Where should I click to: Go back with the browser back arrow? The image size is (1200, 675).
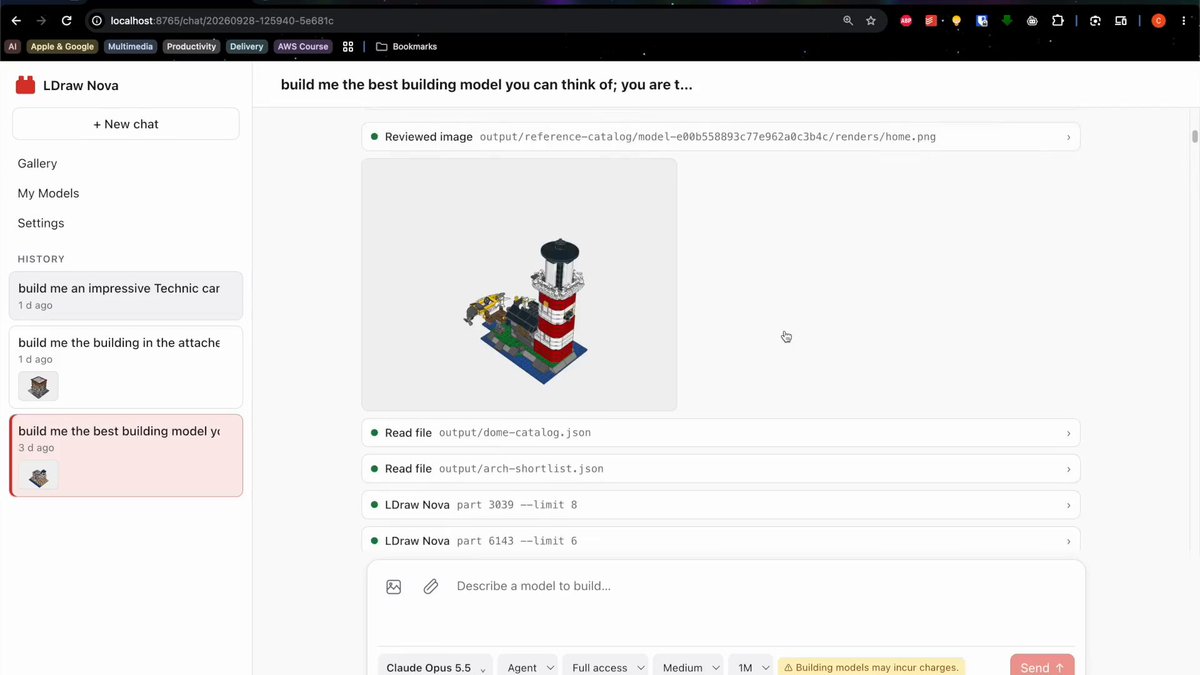16,20
